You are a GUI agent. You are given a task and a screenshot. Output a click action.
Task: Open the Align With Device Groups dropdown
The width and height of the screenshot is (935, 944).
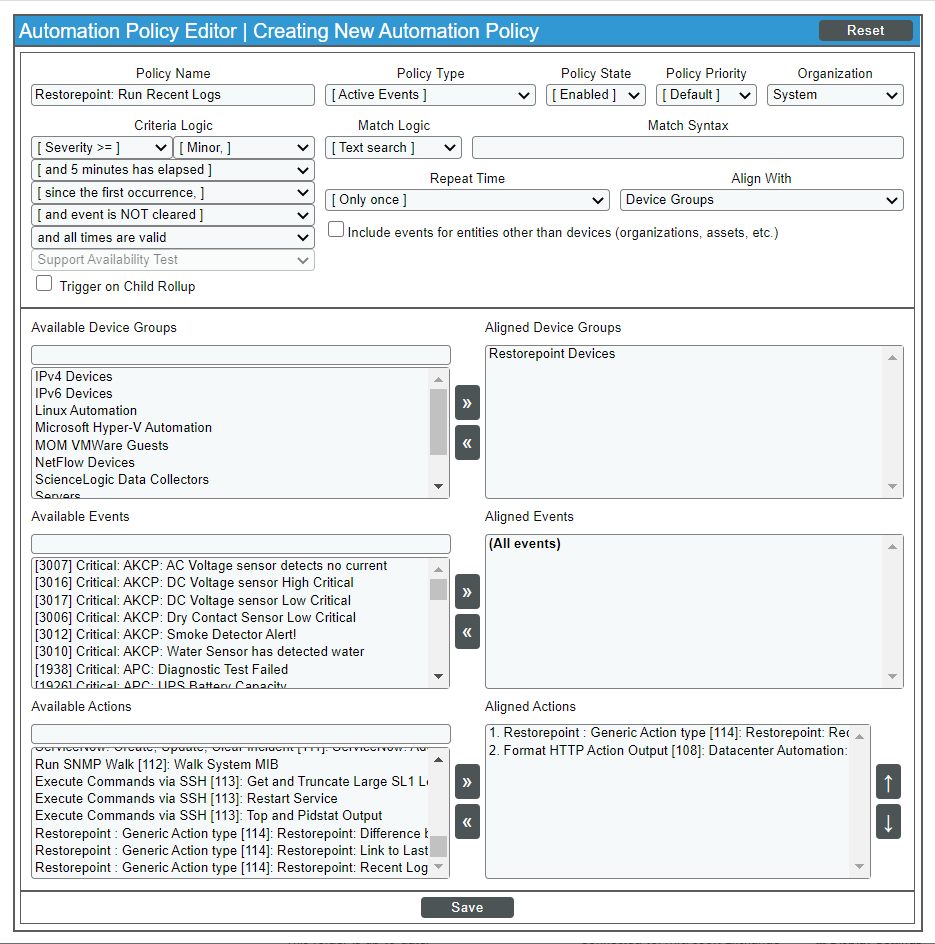pos(761,200)
